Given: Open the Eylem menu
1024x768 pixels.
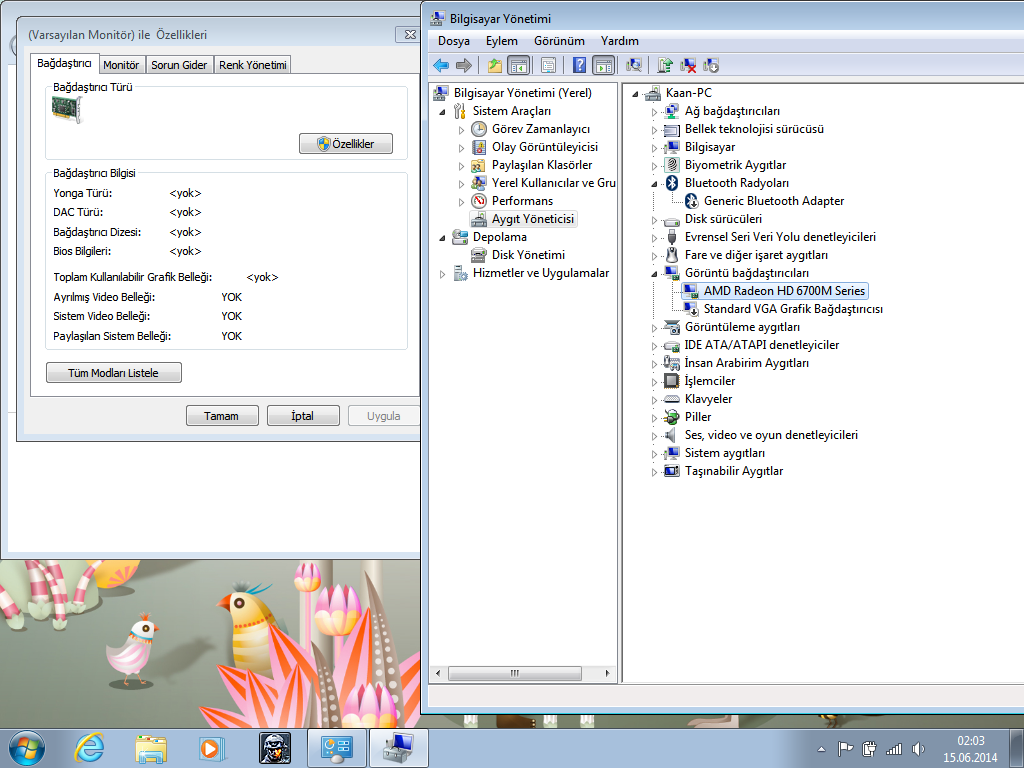Looking at the screenshot, I should [502, 40].
